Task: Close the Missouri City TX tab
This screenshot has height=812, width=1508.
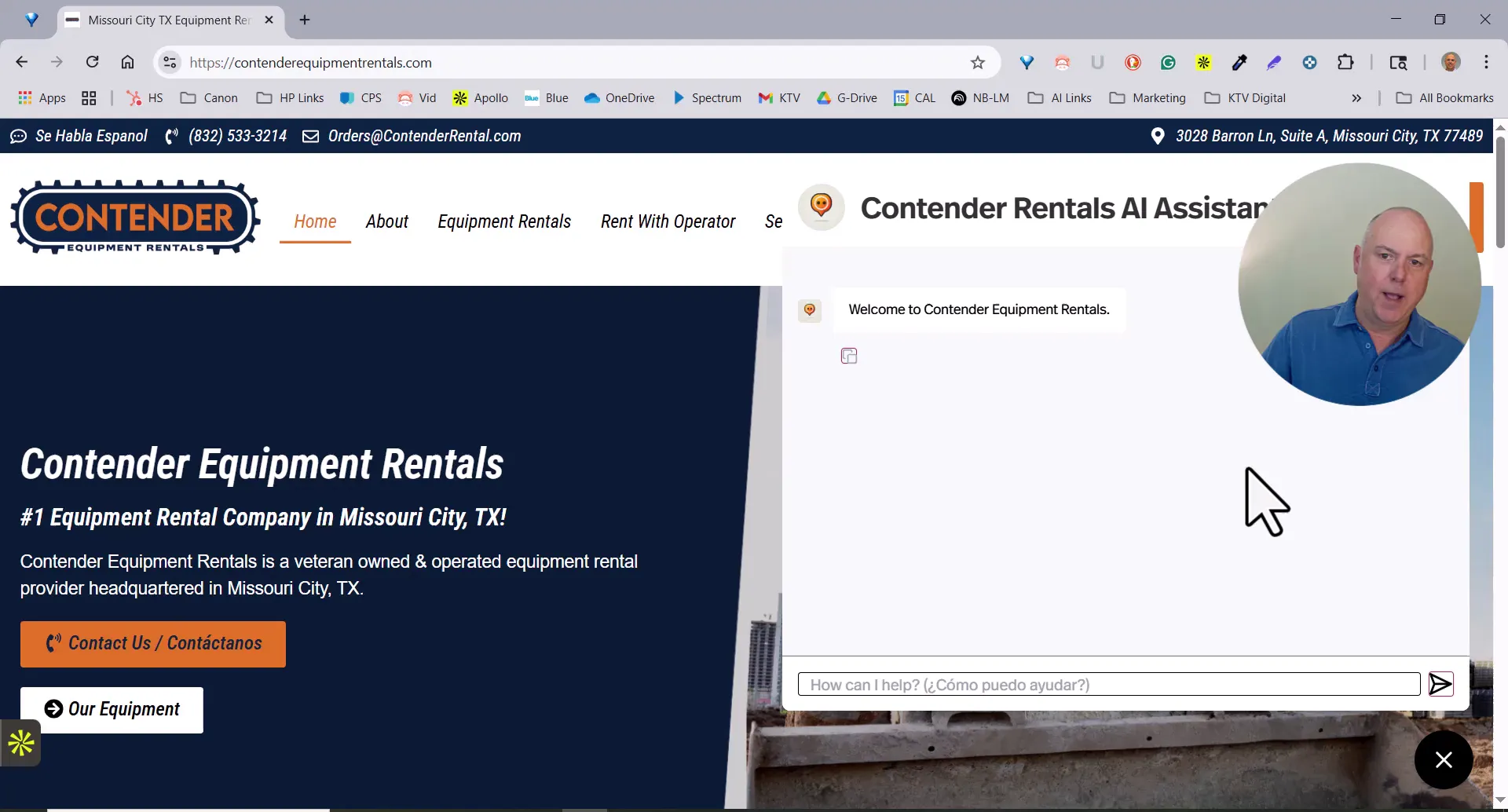Action: [x=269, y=20]
